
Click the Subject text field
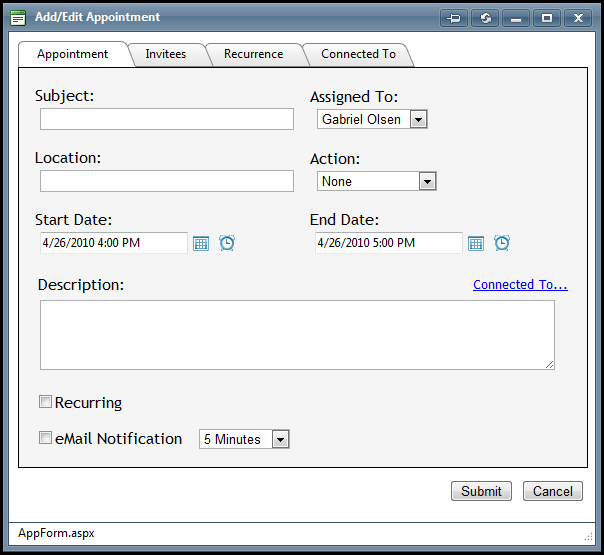point(167,119)
